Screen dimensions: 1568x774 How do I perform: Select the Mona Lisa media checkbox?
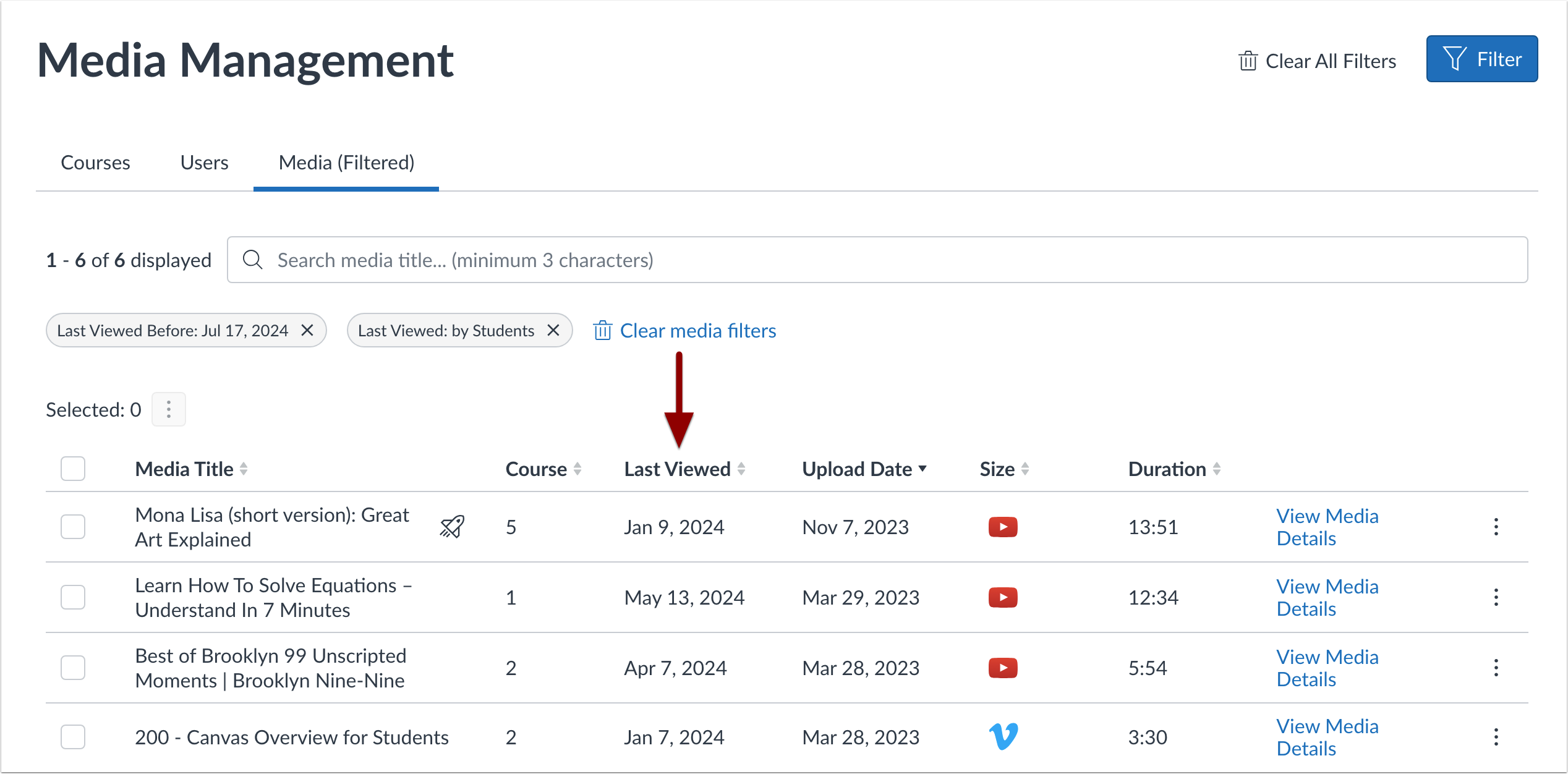point(73,527)
